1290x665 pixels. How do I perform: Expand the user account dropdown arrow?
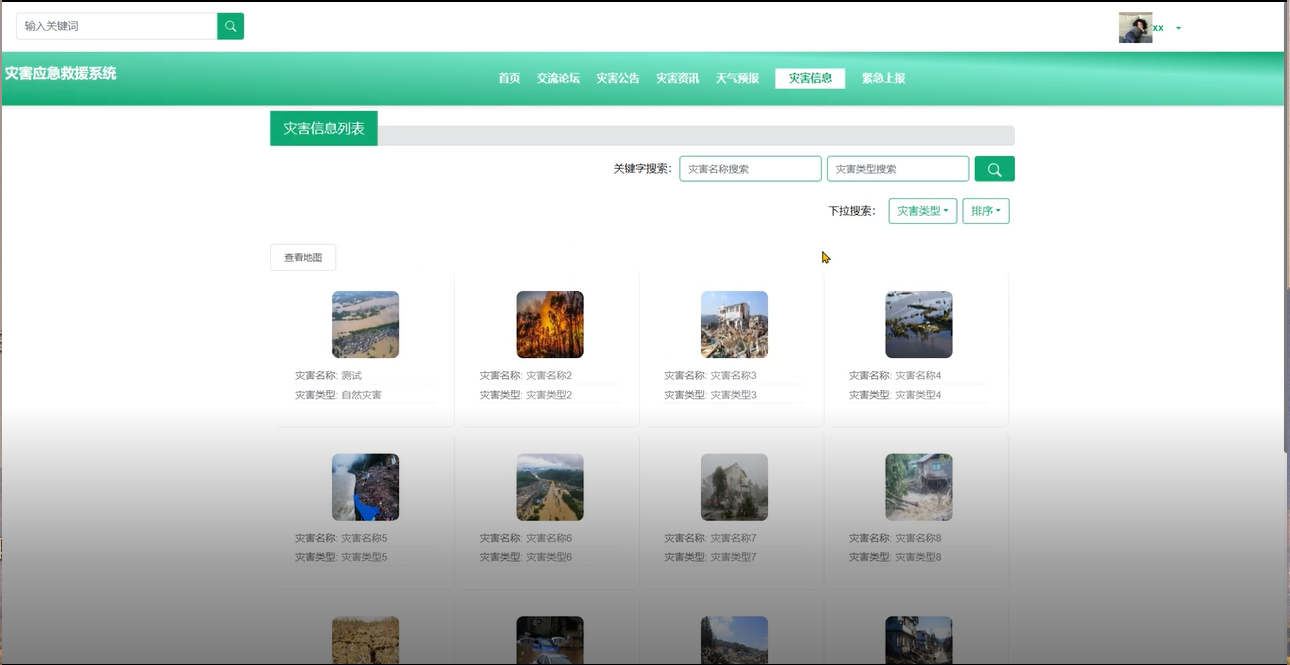pos(1178,28)
